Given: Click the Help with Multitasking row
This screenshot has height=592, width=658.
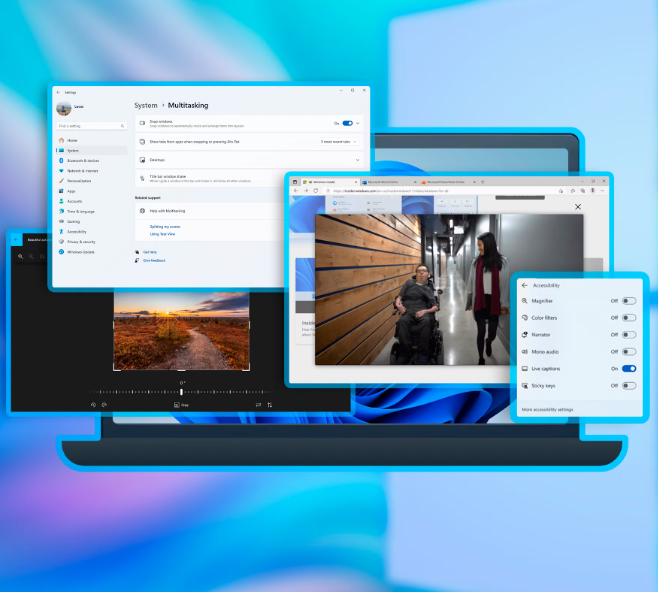Looking at the screenshot, I should coord(210,211).
